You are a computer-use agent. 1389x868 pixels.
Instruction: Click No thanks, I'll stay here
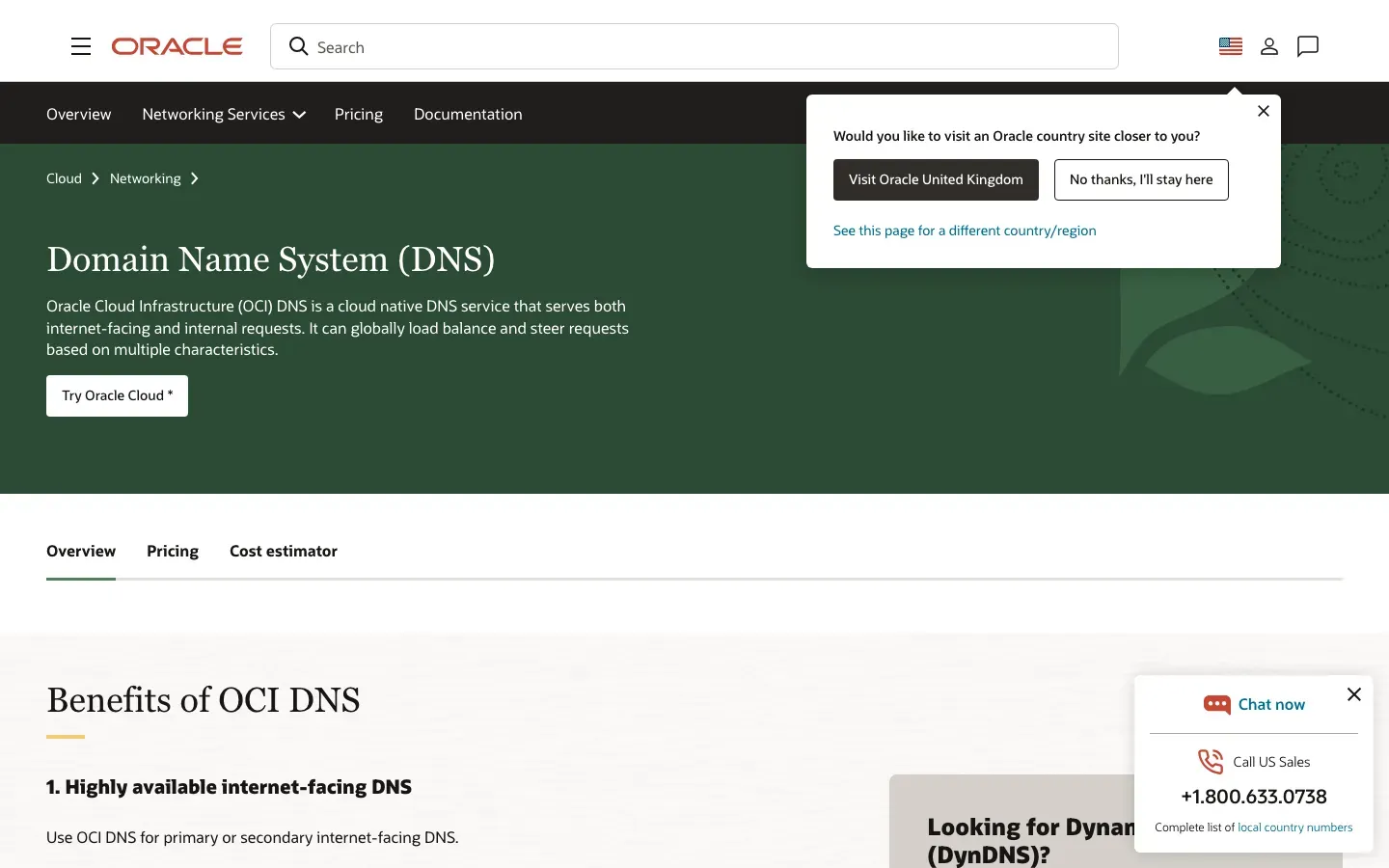point(1141,179)
